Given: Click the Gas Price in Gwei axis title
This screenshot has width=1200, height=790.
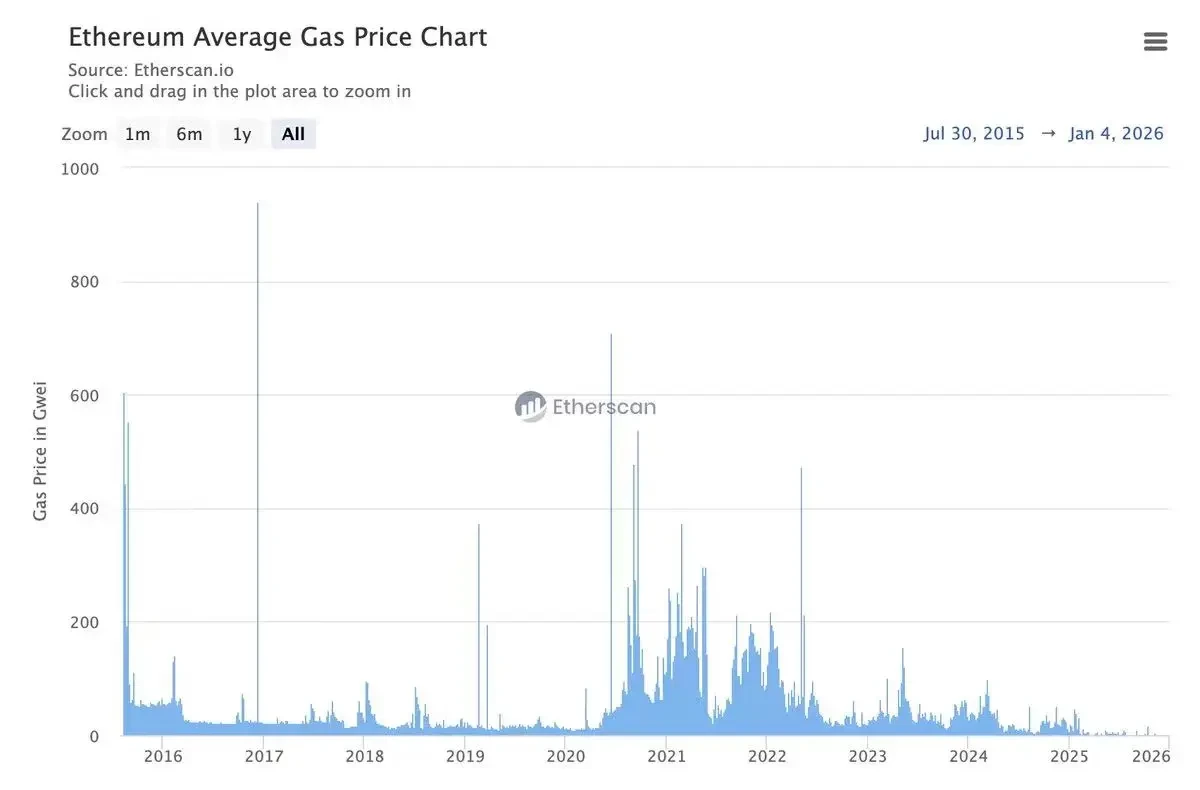Looking at the screenshot, I should (x=41, y=450).
